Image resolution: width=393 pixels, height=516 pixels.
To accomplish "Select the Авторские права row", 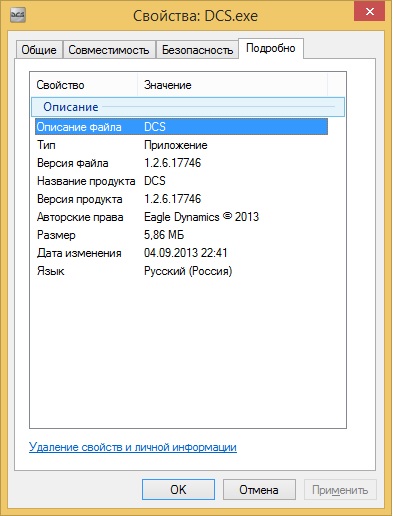I will [181, 217].
